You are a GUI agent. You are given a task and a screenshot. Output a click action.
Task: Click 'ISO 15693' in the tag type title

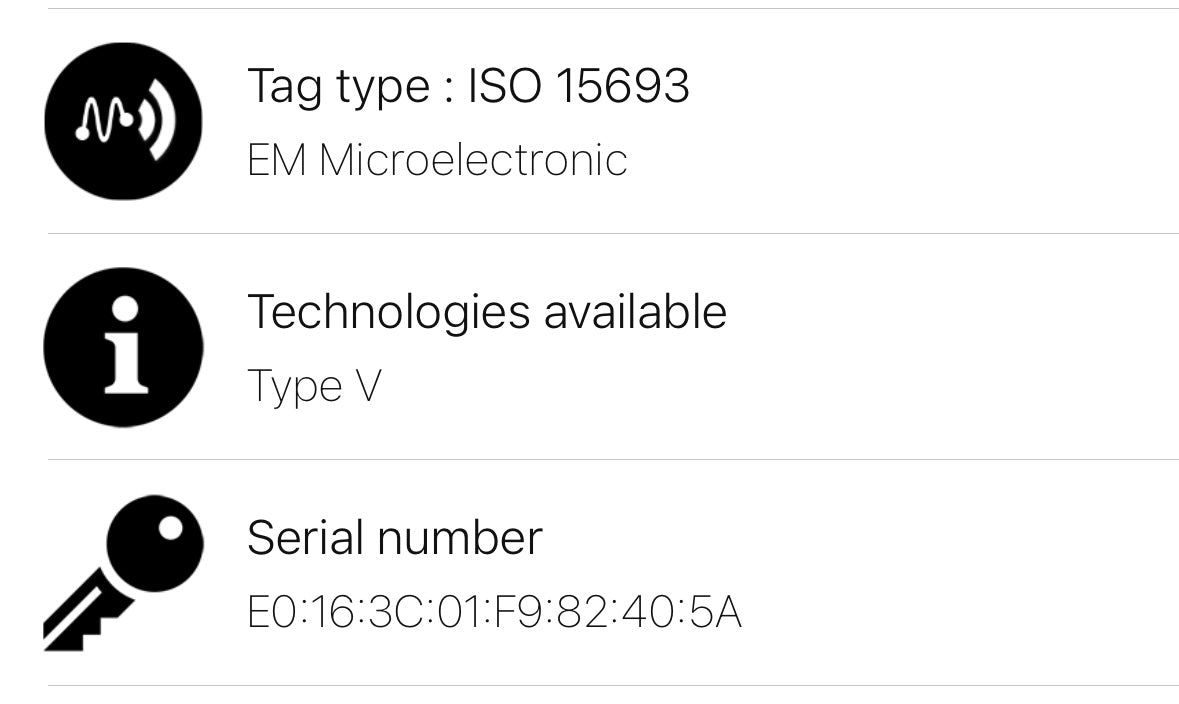(x=578, y=86)
